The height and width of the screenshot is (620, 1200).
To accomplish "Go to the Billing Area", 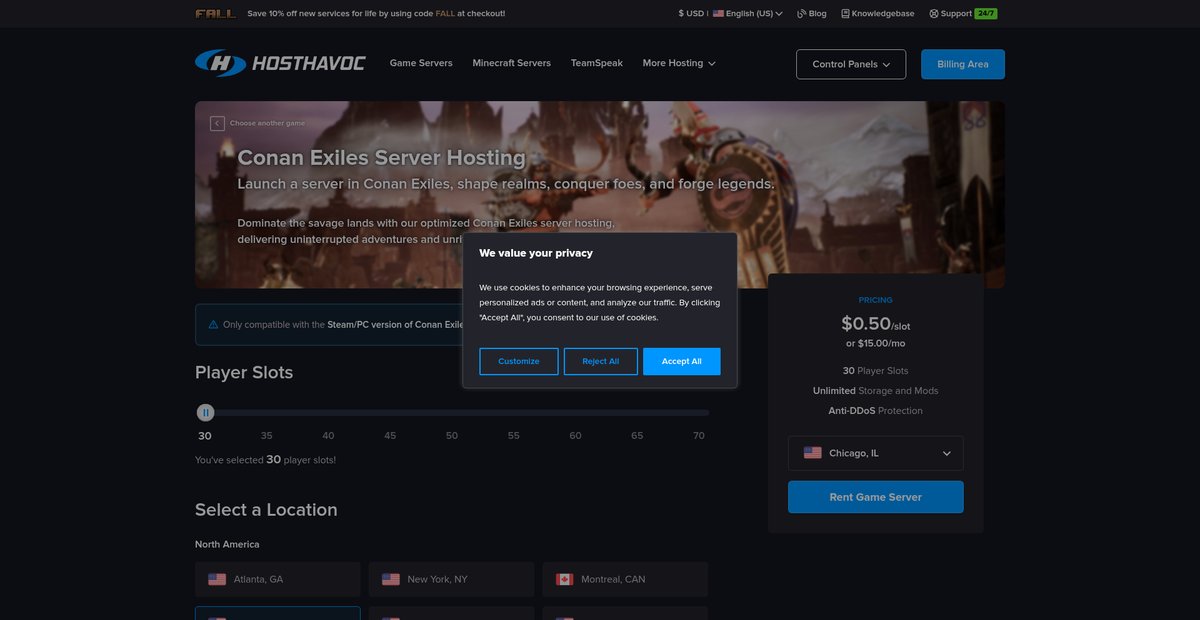I will [x=963, y=64].
